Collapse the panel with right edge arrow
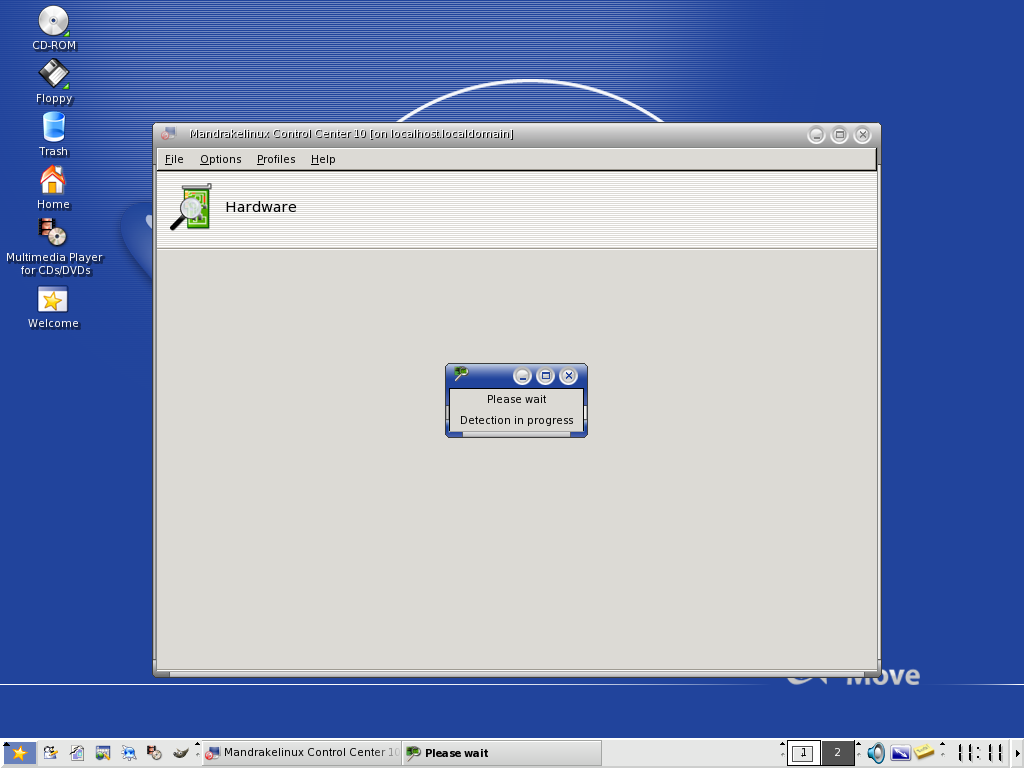Viewport: 1024px width, 768px height. point(1017,753)
